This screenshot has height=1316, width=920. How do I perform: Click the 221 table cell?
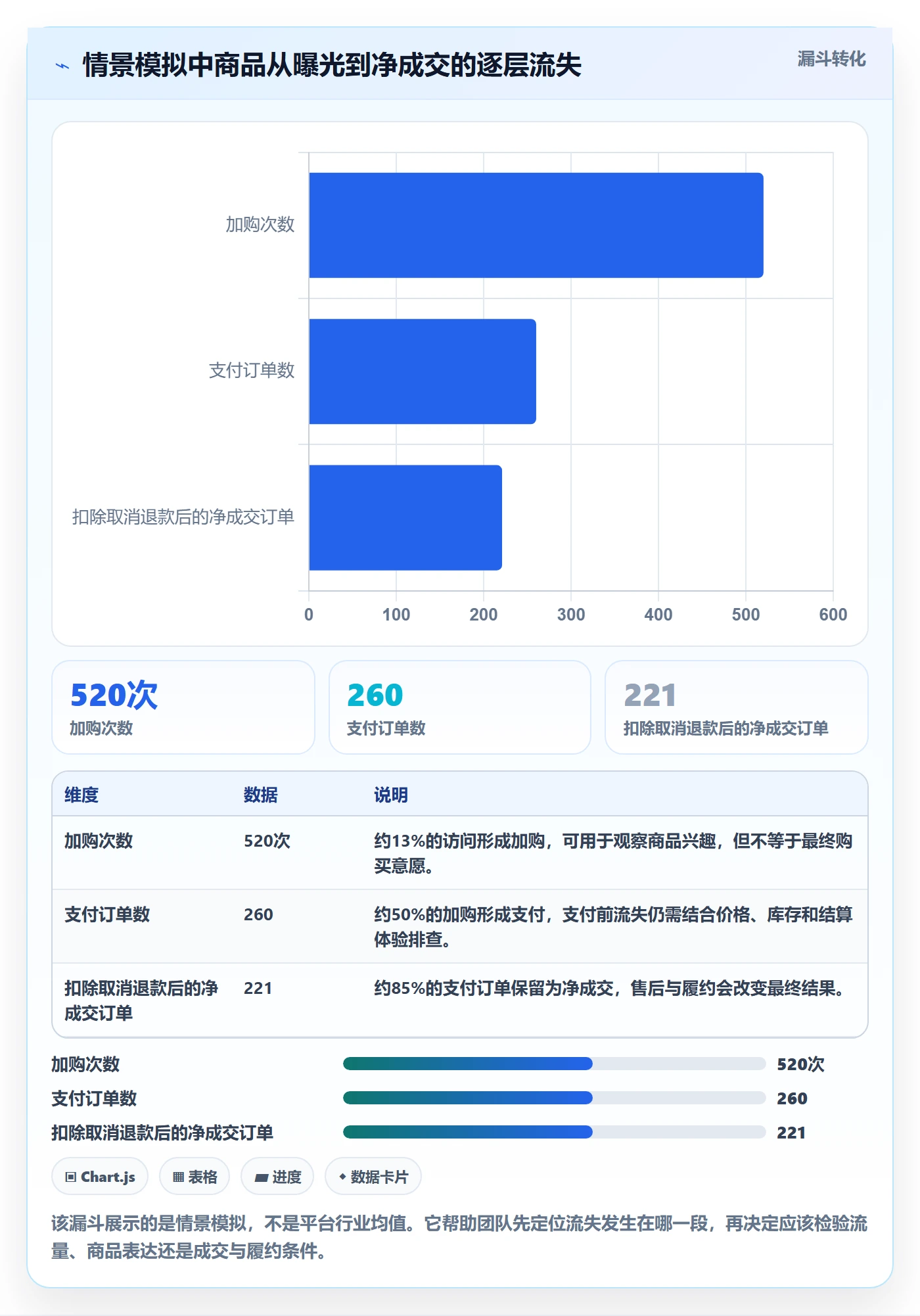click(x=258, y=988)
